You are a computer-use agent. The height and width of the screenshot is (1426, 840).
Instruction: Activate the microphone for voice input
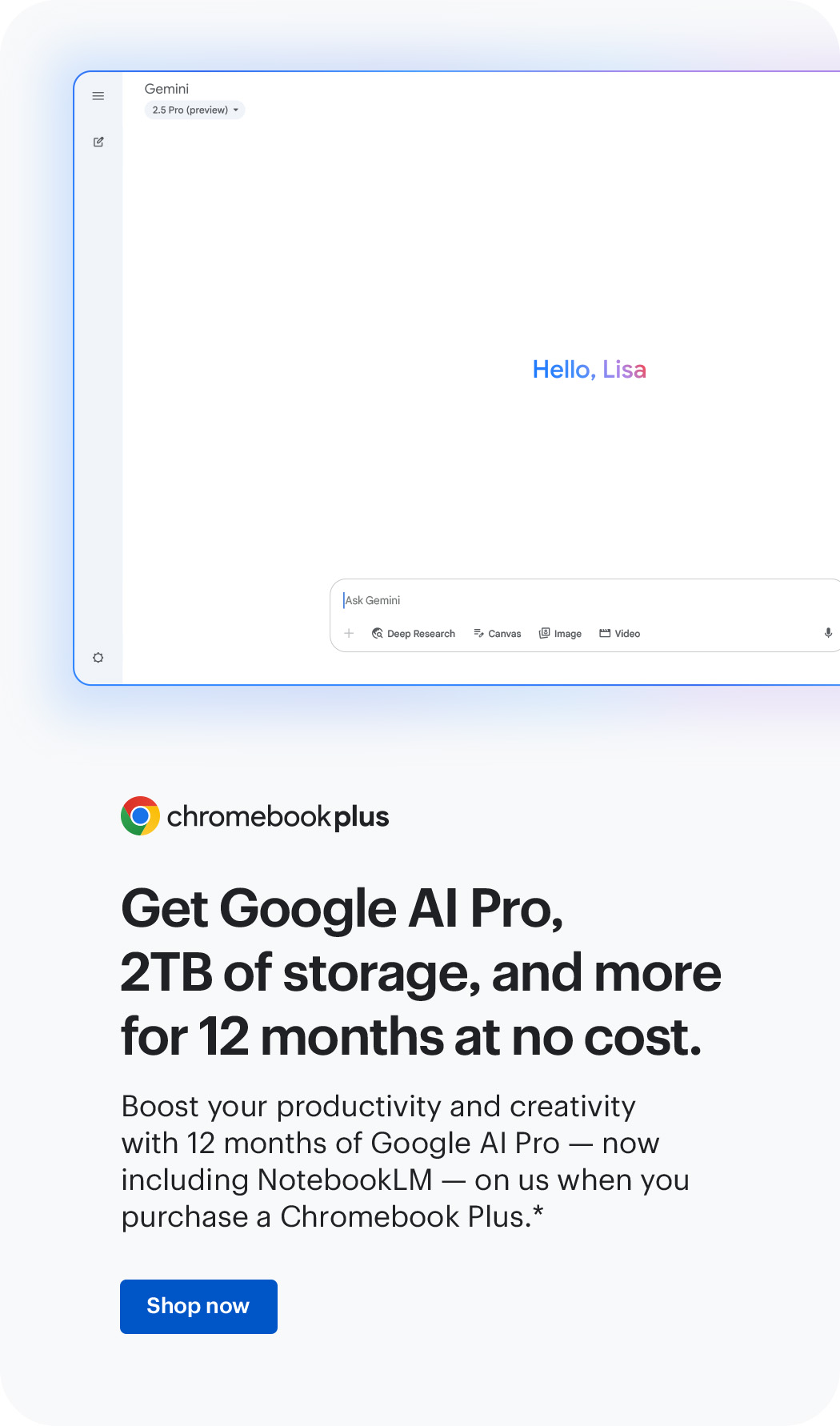tap(828, 633)
